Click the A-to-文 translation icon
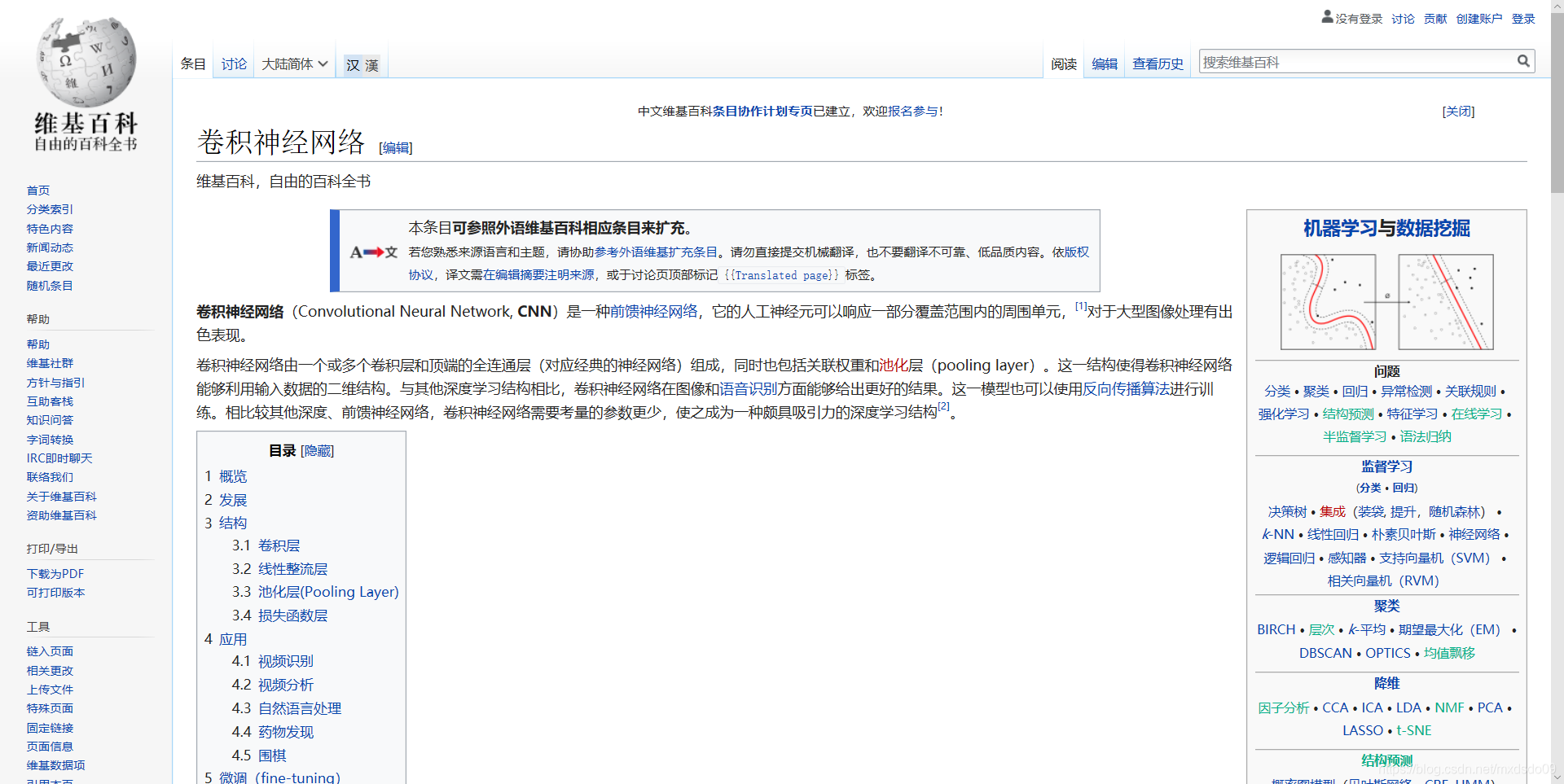Viewport: 1564px width, 784px height. 374,252
